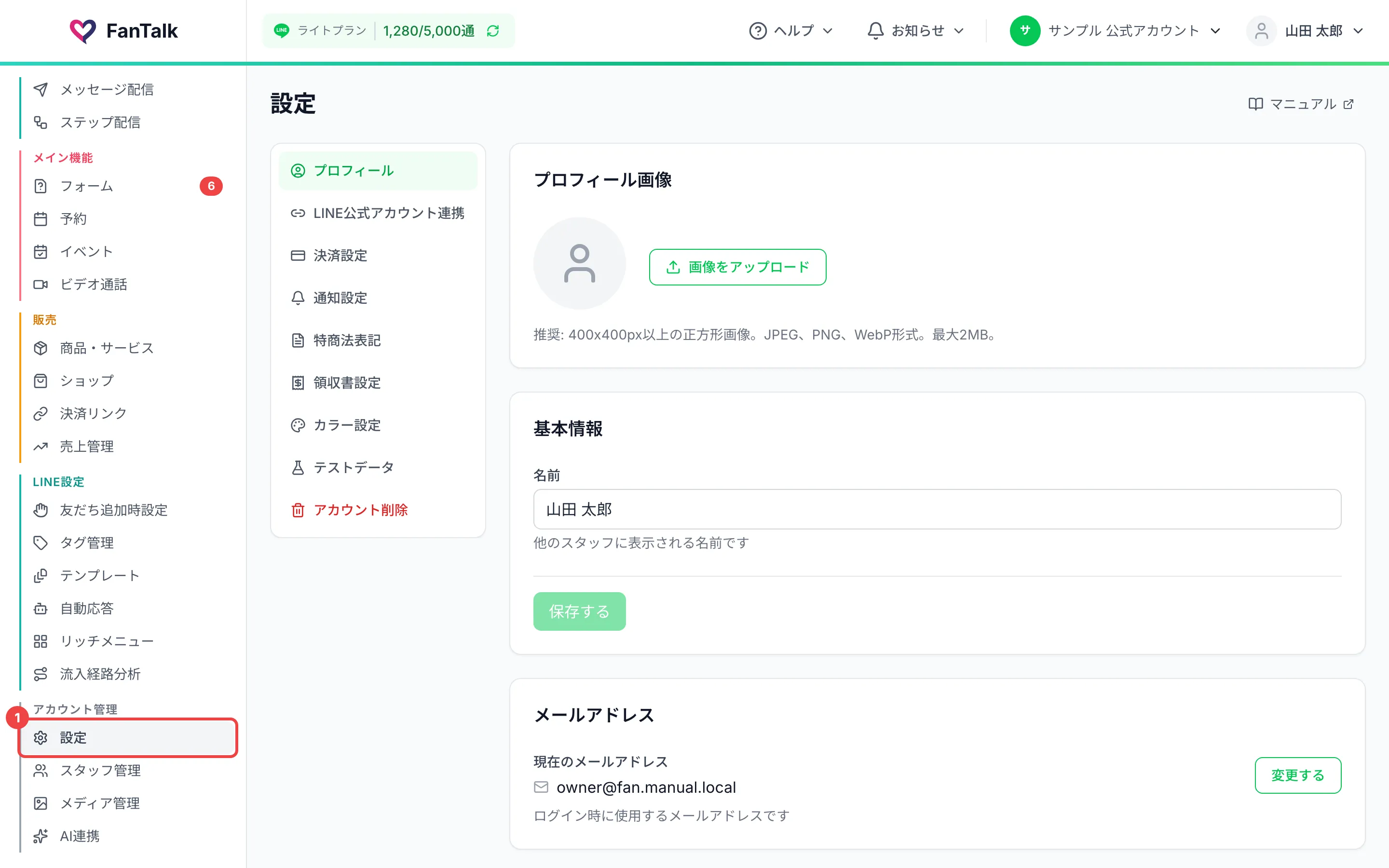Click the 売上管理 trend icon
This screenshot has width=1389, height=868.
click(40, 446)
